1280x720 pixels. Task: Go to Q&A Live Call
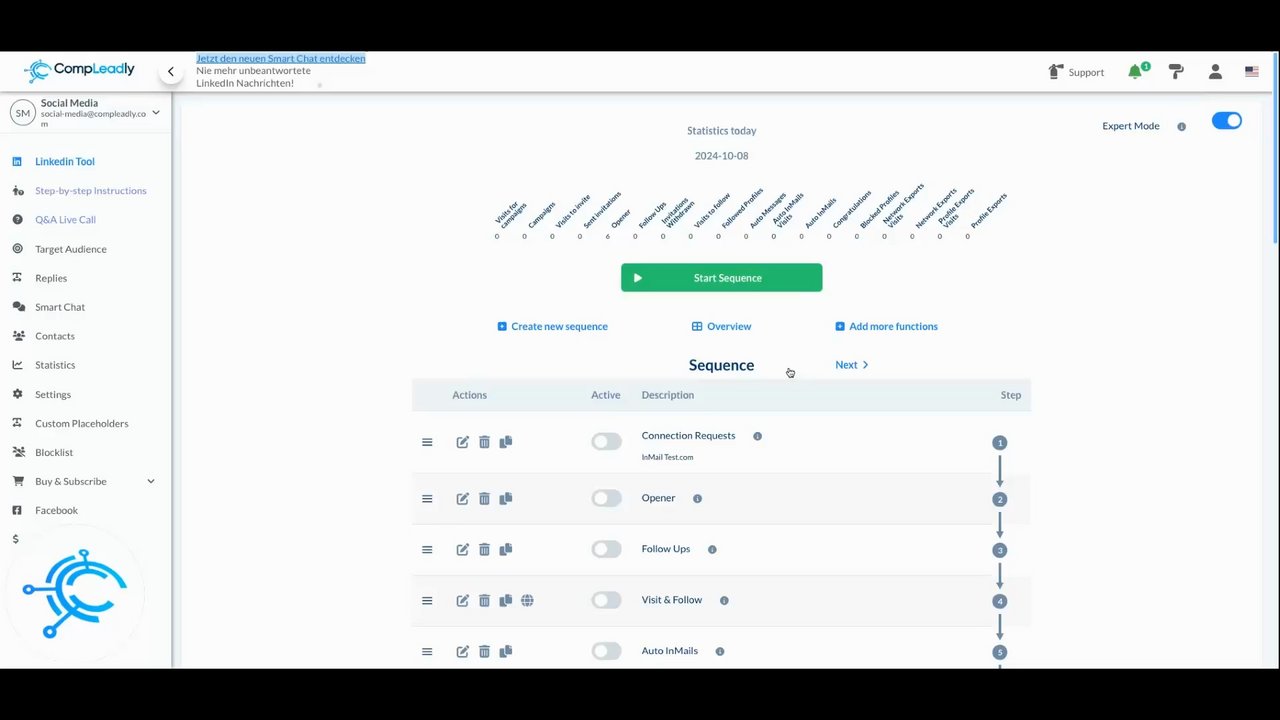65,219
